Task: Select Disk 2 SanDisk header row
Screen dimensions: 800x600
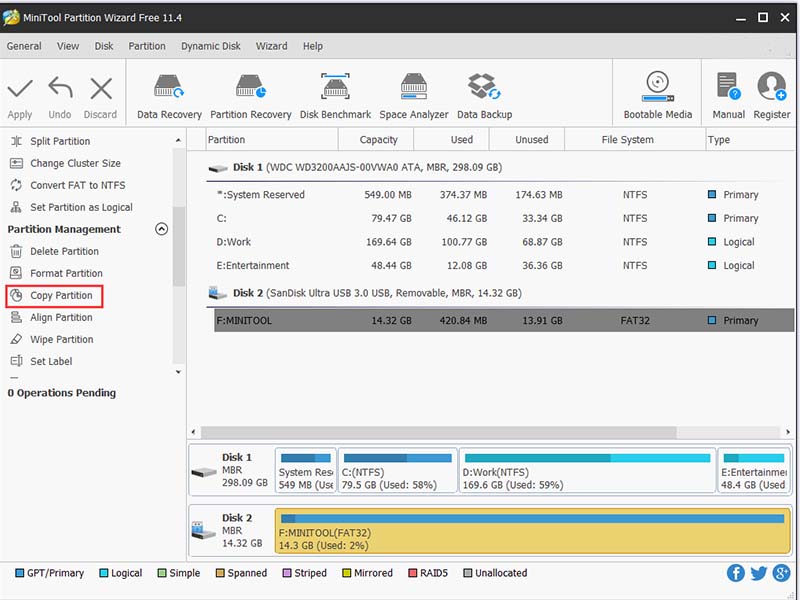Action: [x=500, y=293]
